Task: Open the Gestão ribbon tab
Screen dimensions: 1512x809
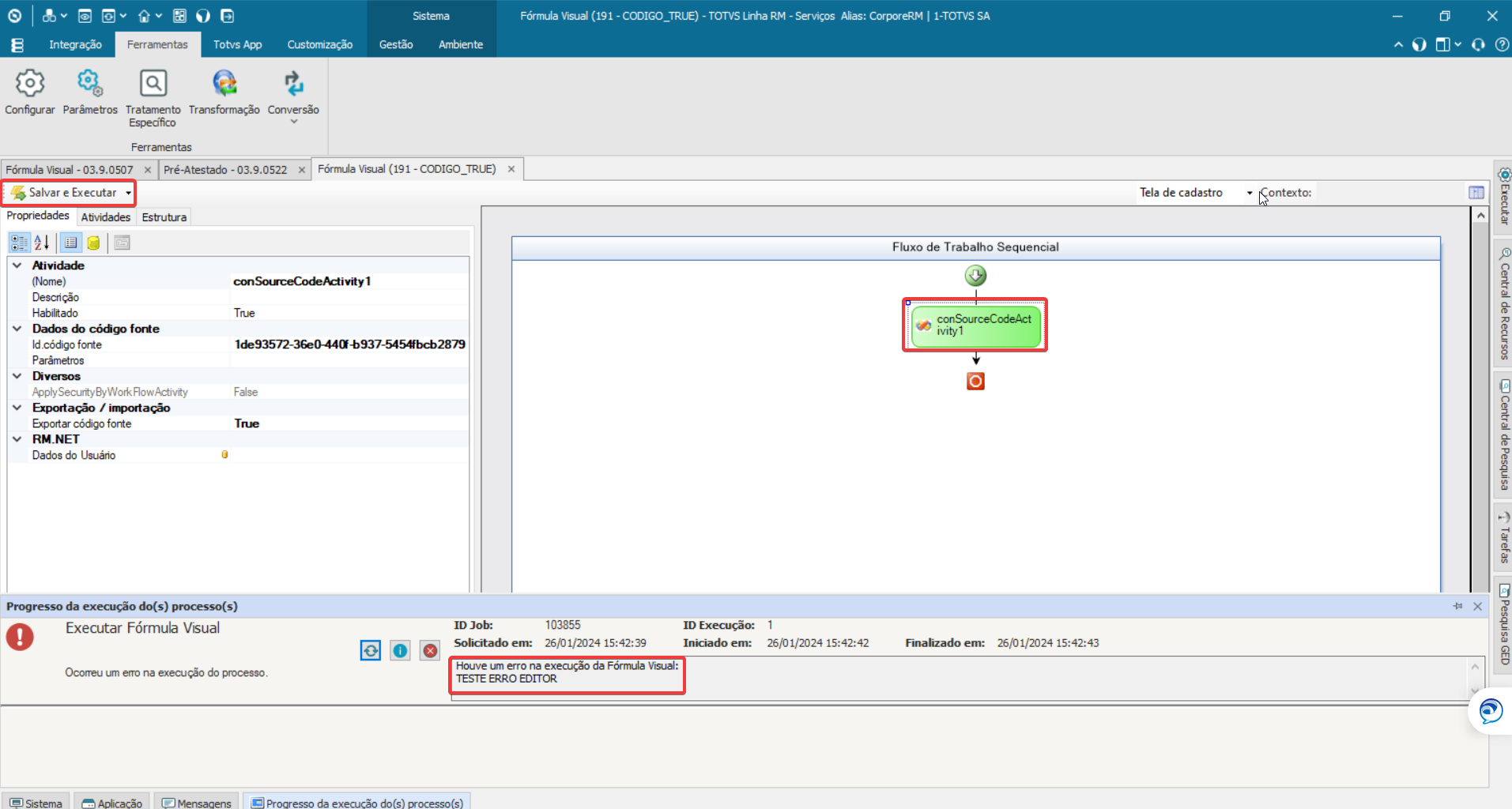Action: pos(396,44)
